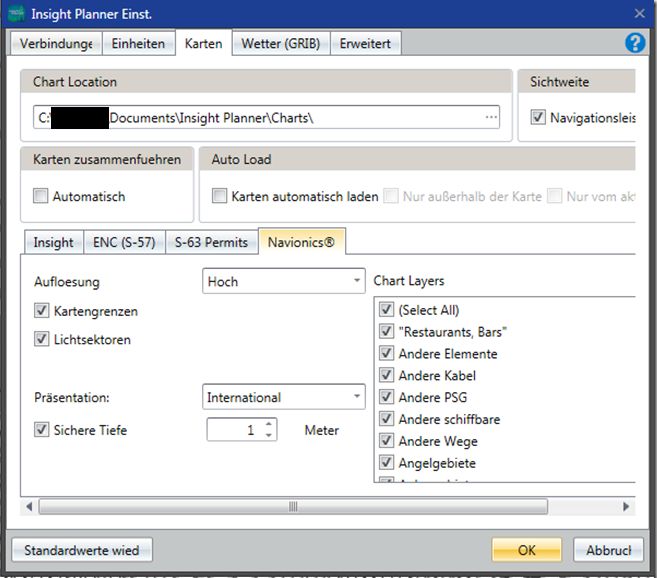Uncheck the "Restaurants, Bars" chart layer
Screen dimensions: 657x578
coord(386,332)
